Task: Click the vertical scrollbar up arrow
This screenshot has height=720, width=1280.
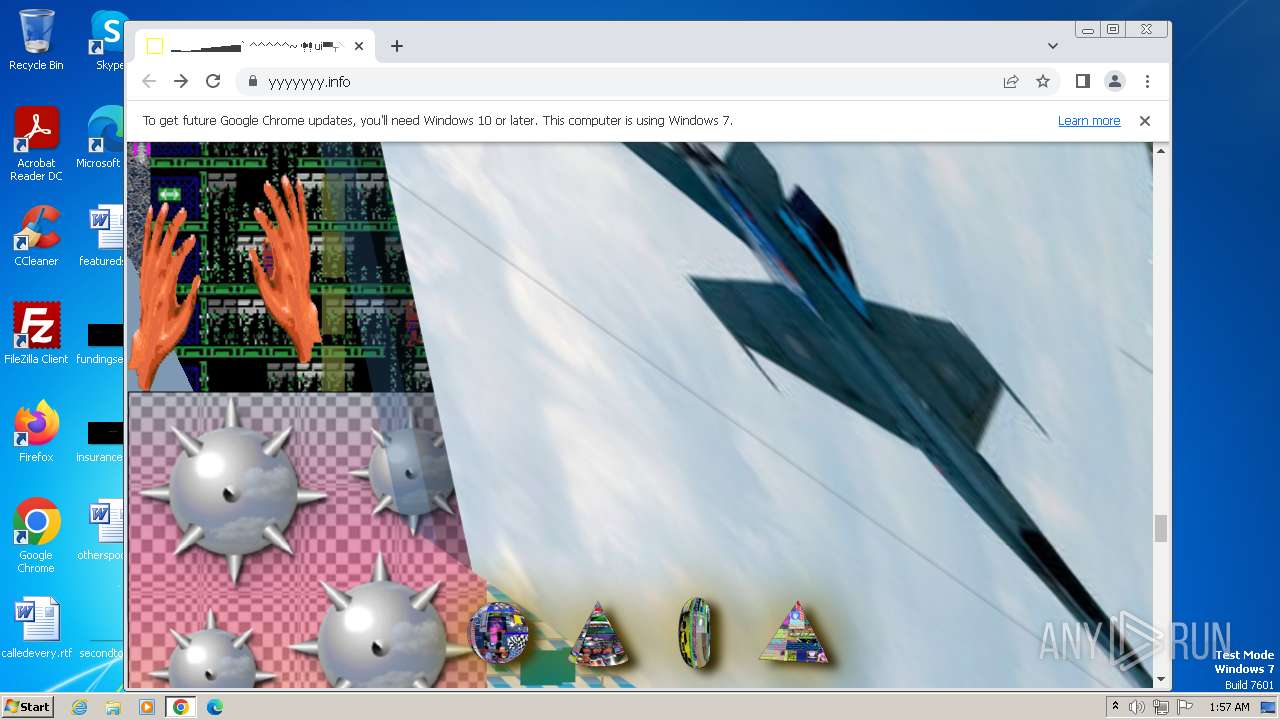Action: pos(1161,151)
